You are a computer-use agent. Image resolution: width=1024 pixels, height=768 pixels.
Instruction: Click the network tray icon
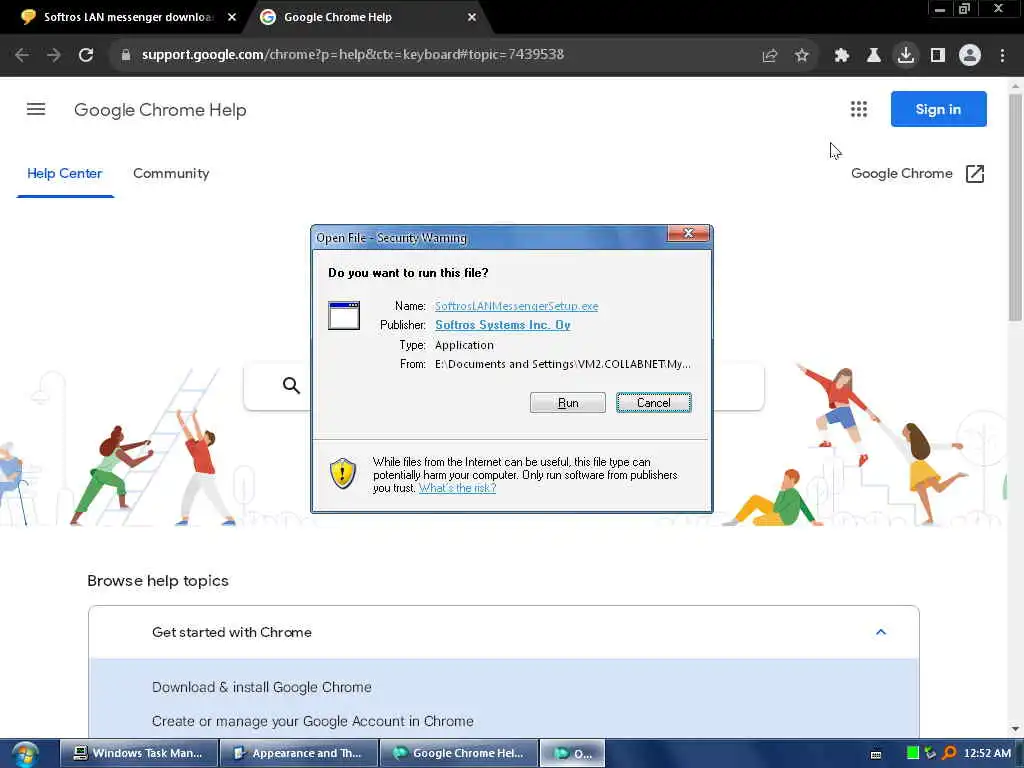(x=931, y=753)
